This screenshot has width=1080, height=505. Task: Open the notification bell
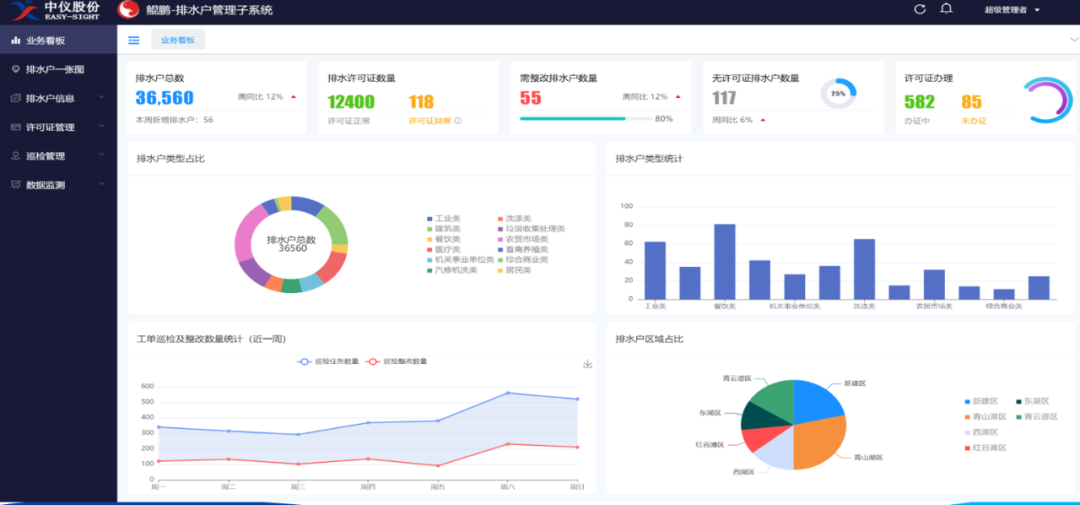(x=946, y=10)
